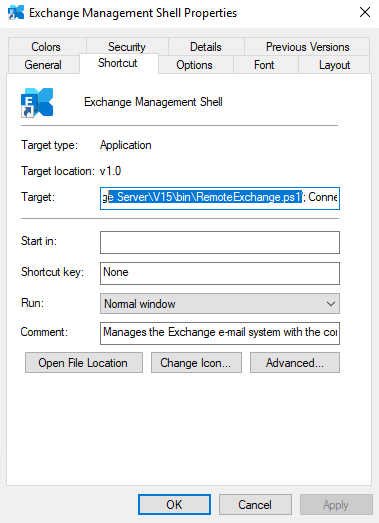Click the 'Shortcut key:' label
This screenshot has height=523, width=379.
tap(52, 272)
